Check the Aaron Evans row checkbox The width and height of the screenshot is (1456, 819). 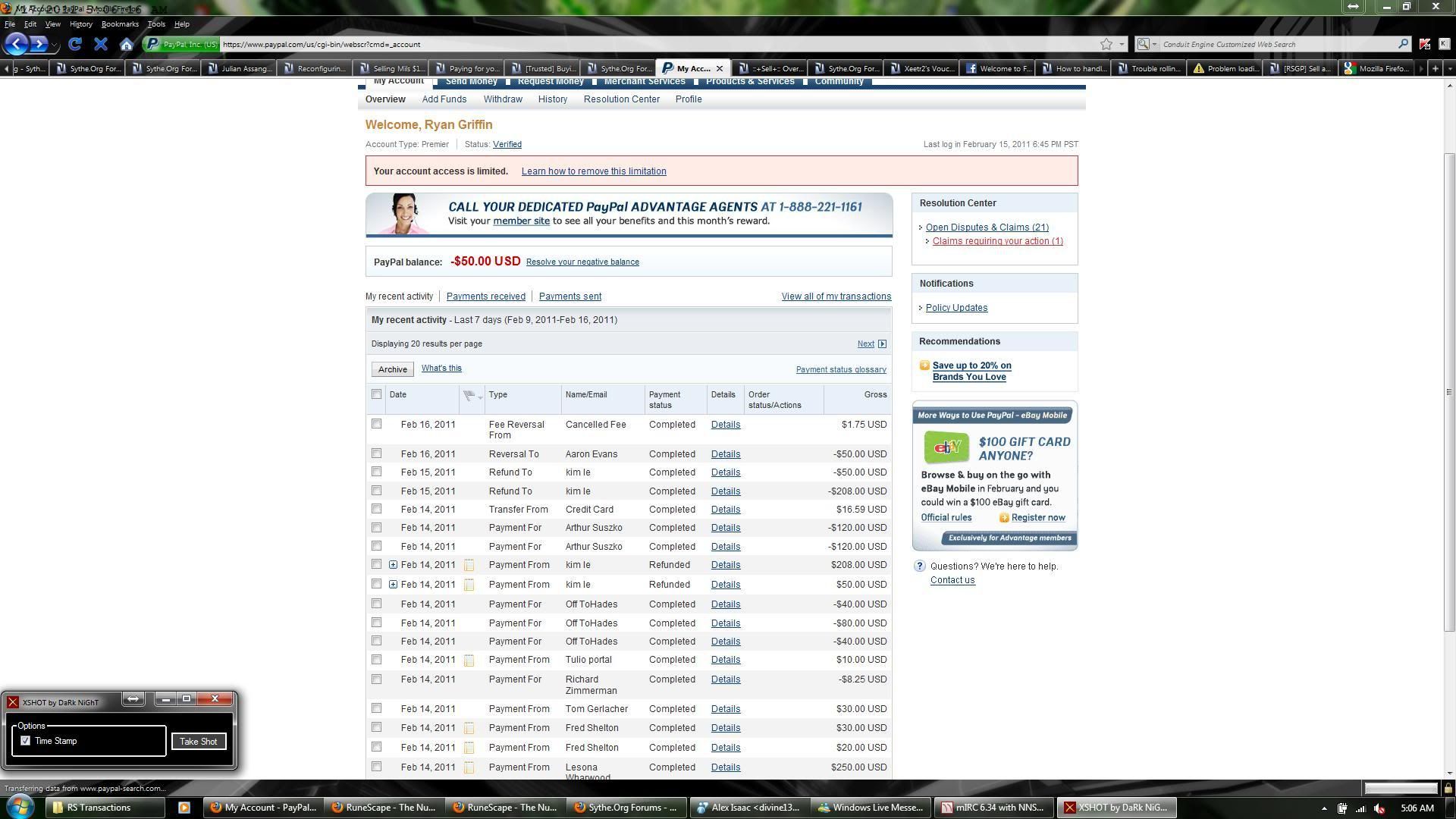[376, 453]
